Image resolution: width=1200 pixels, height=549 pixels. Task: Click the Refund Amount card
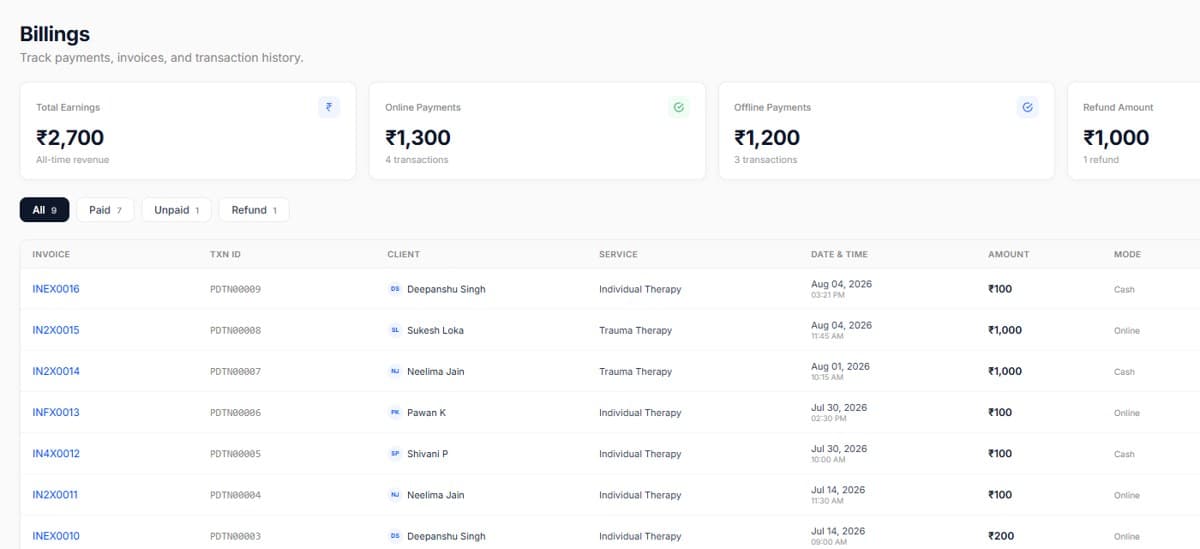pos(1134,131)
